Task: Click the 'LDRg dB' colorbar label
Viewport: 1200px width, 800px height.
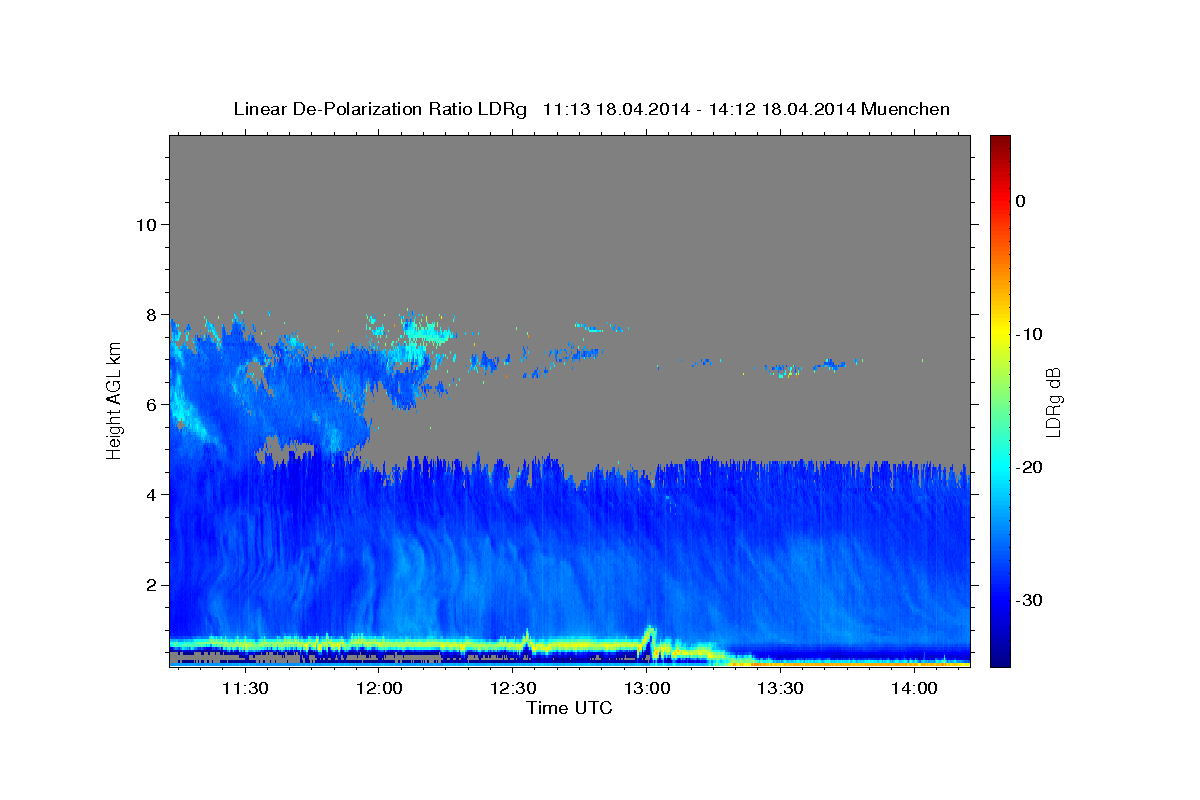Action: click(x=1052, y=402)
